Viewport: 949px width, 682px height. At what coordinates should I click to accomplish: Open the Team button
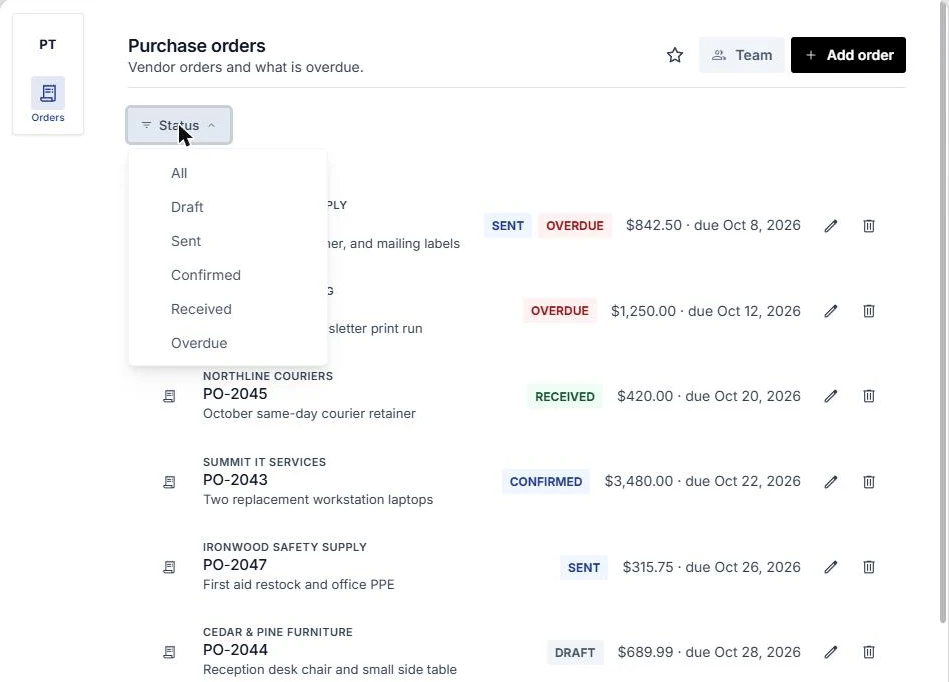(741, 55)
